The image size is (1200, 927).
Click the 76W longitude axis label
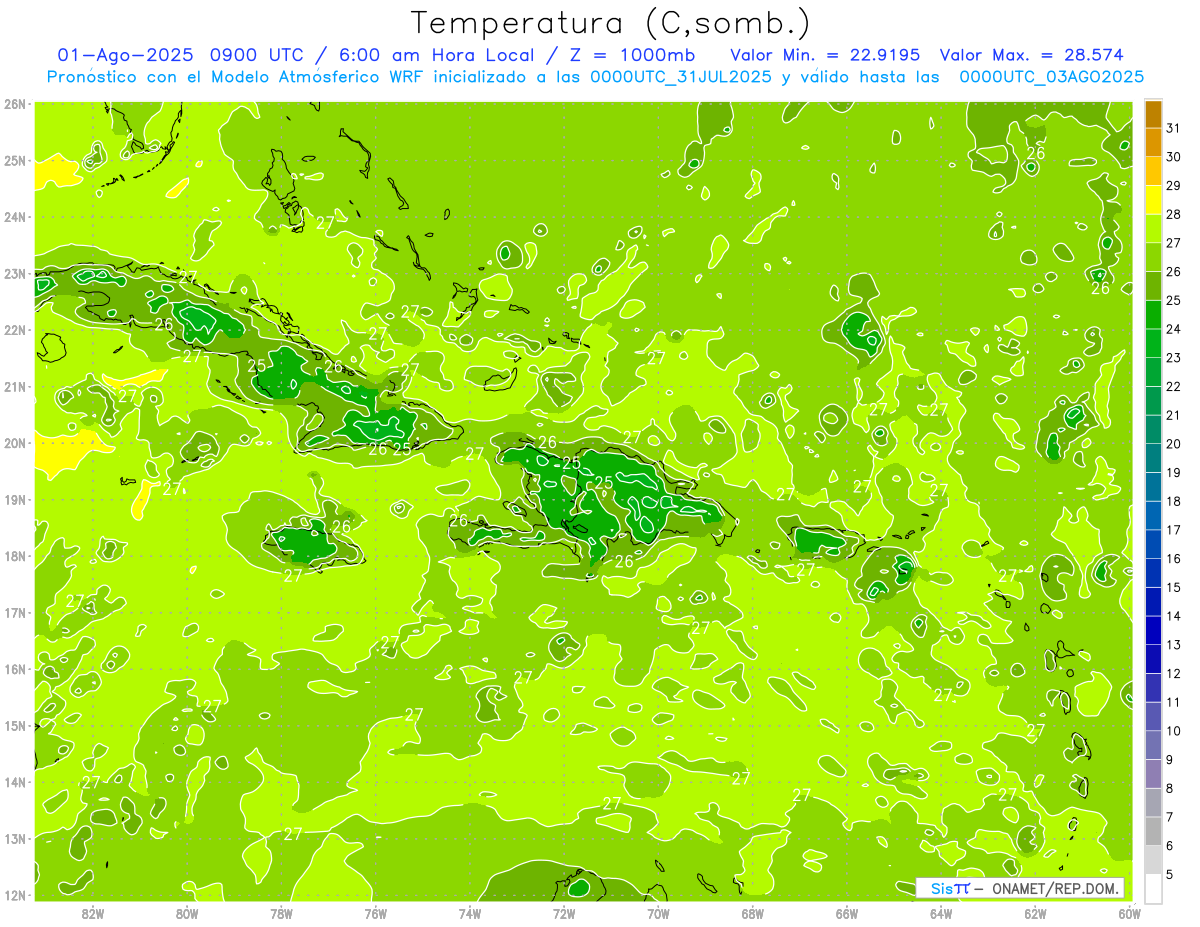[375, 913]
